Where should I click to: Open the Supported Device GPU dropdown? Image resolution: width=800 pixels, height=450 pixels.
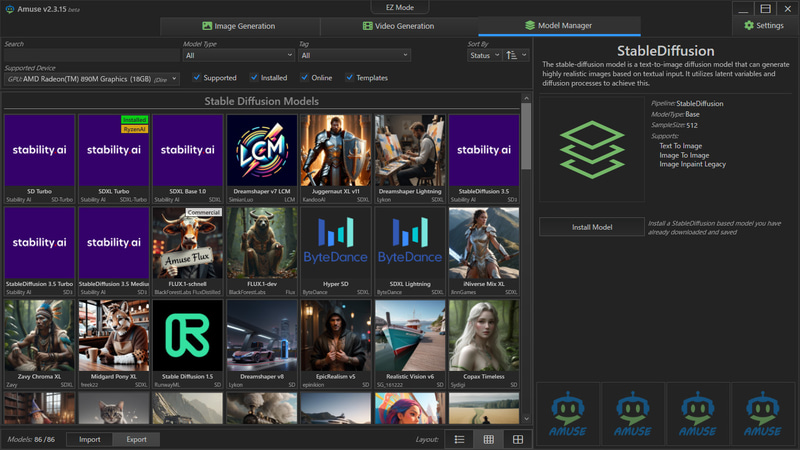(91, 78)
